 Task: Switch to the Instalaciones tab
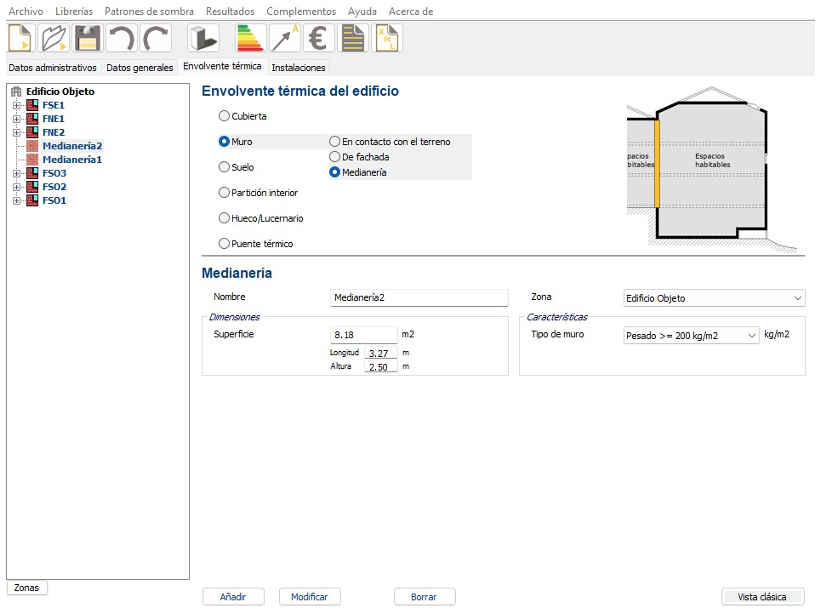click(x=298, y=68)
